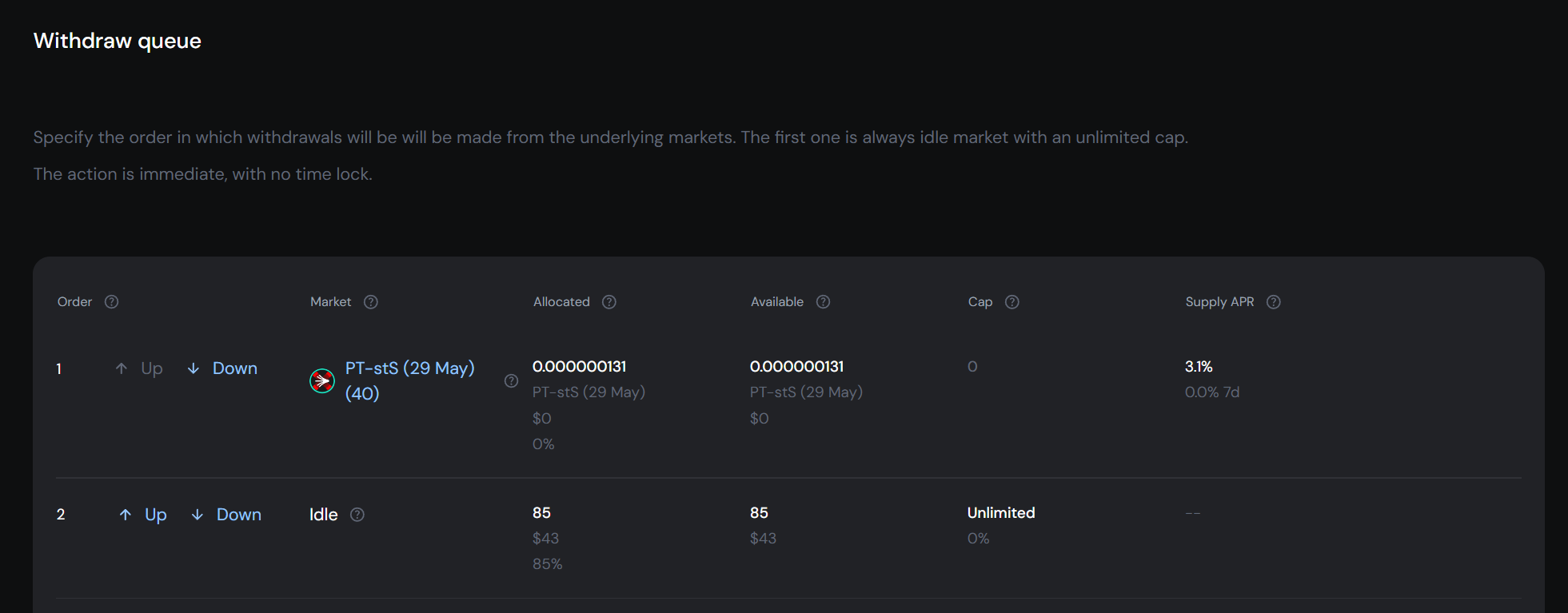Click the PT-stS token logo icon

pos(322,381)
